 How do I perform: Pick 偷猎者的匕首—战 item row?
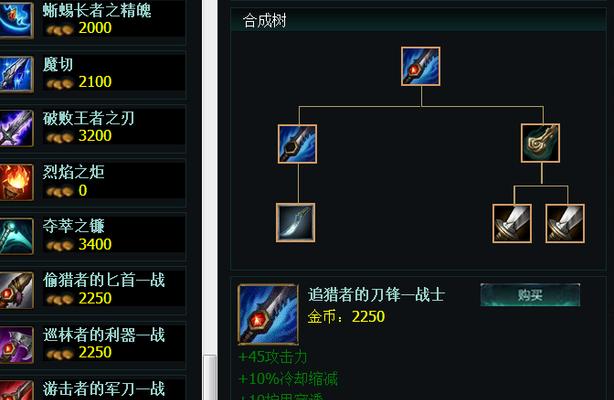92,290
